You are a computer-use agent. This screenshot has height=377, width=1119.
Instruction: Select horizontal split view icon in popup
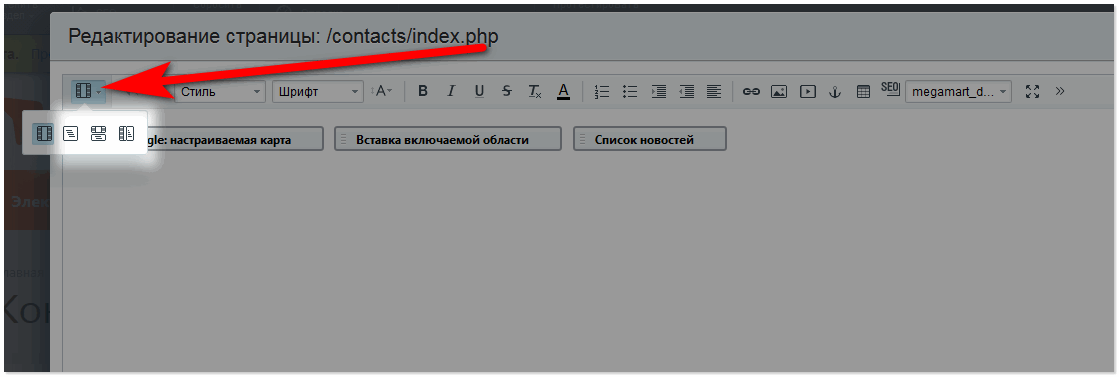tap(98, 134)
